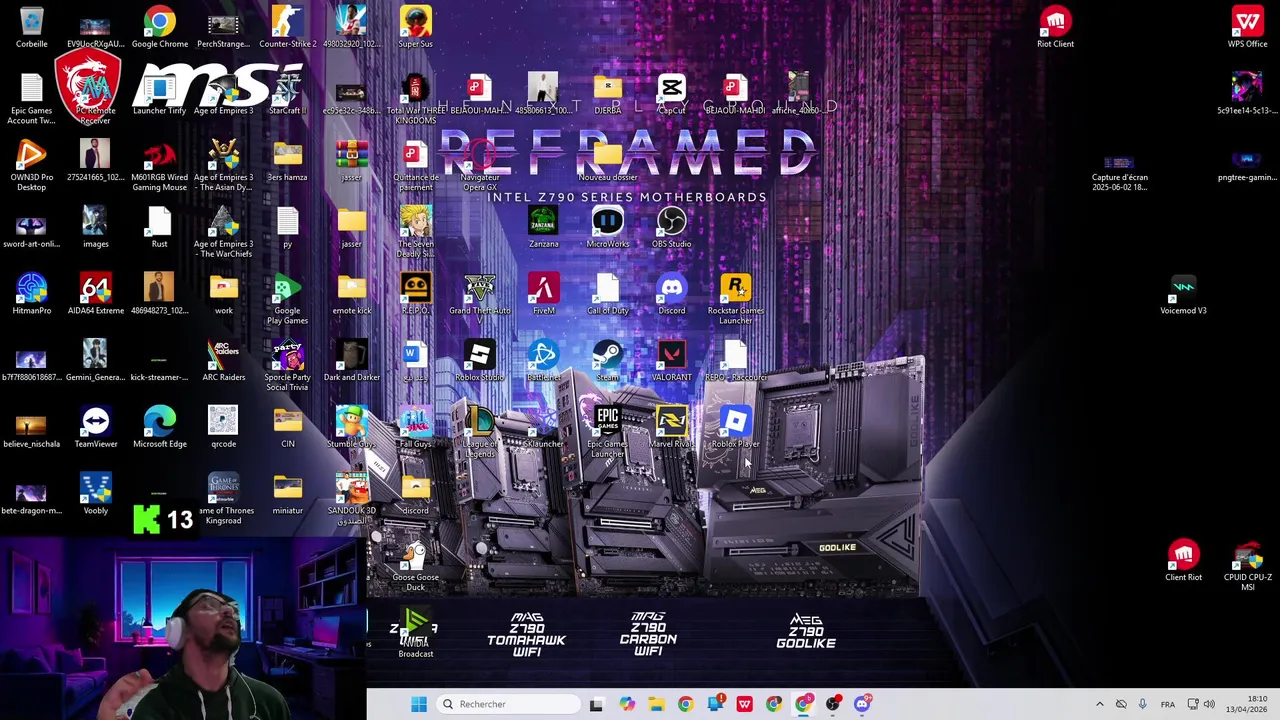Launch the Discord desktop shortcut
Image resolution: width=1280 pixels, height=720 pixels.
tap(671, 294)
